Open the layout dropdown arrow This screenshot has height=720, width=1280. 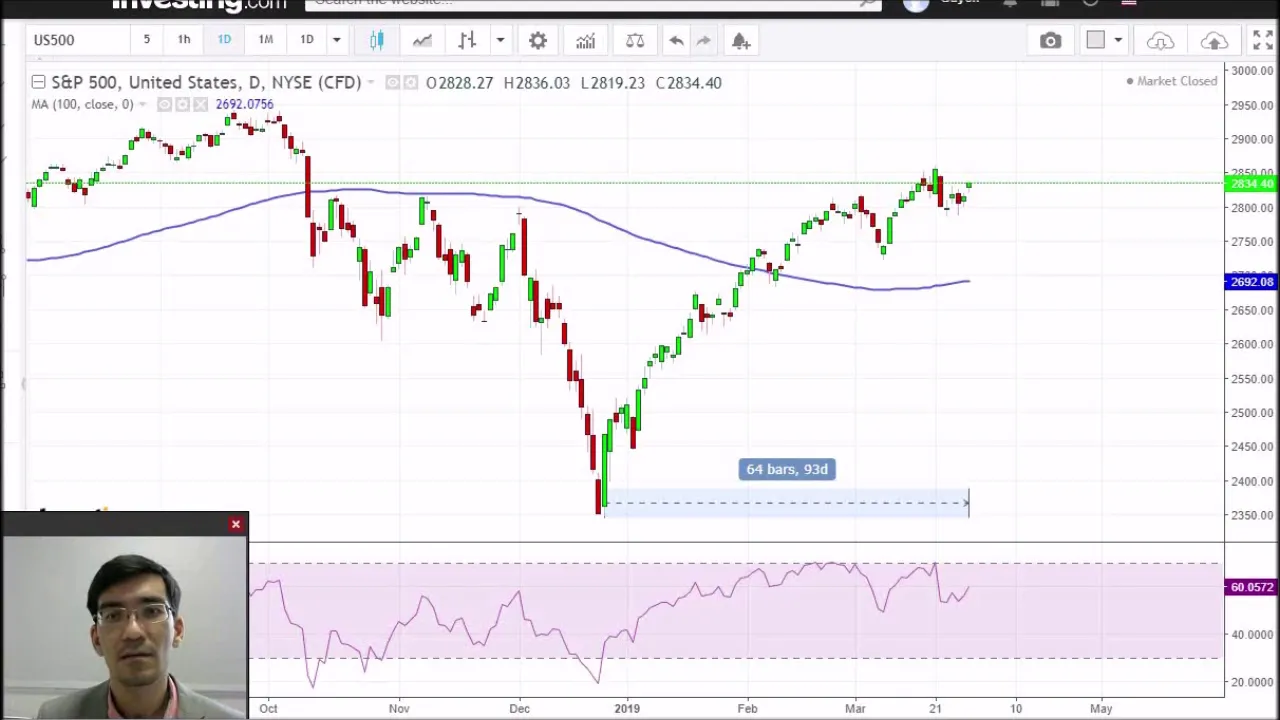(x=1118, y=41)
